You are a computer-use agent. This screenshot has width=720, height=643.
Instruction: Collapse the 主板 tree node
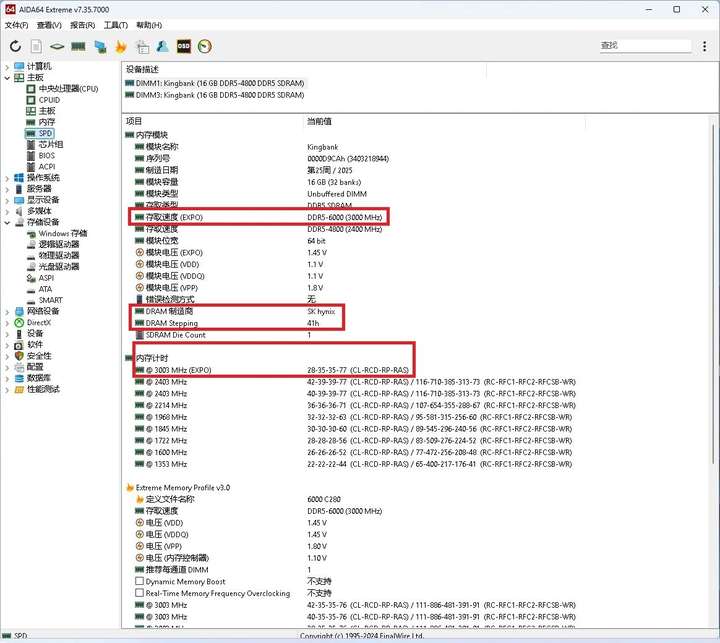pyautogui.click(x=7, y=78)
